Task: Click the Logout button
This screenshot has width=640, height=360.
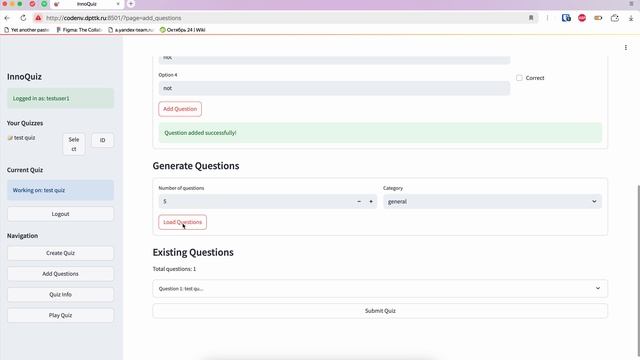Action: [60, 214]
